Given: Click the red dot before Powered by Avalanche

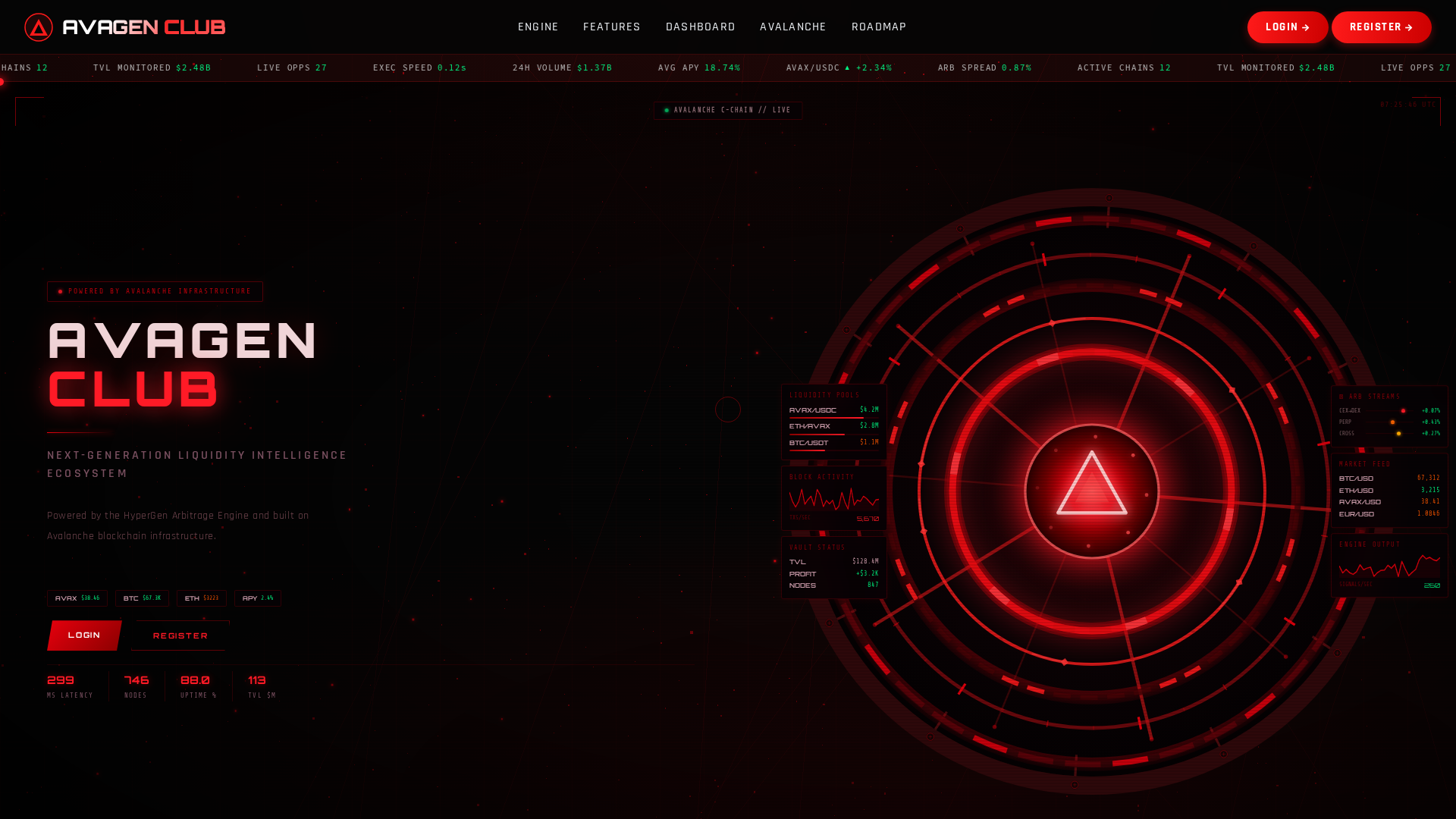Looking at the screenshot, I should click(61, 292).
